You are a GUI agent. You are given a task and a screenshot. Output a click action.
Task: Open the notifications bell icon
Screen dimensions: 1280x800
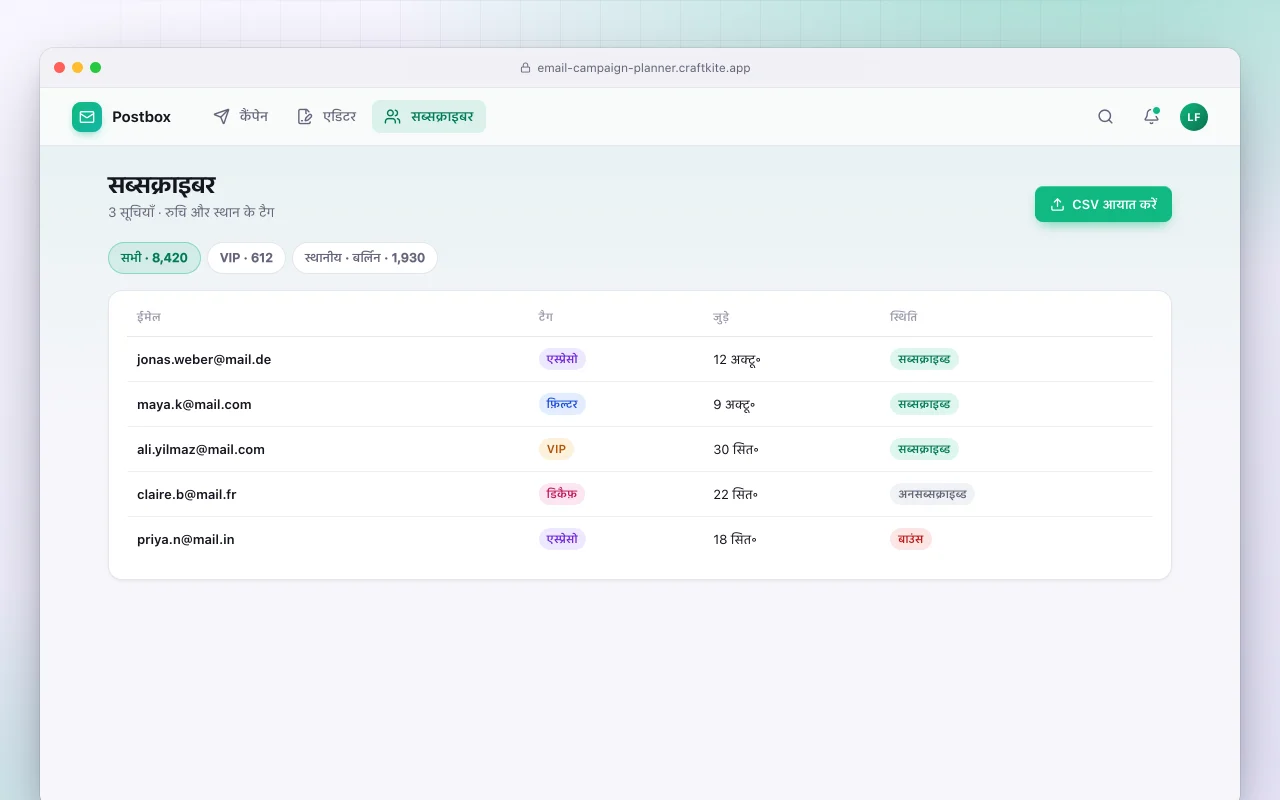1151,117
